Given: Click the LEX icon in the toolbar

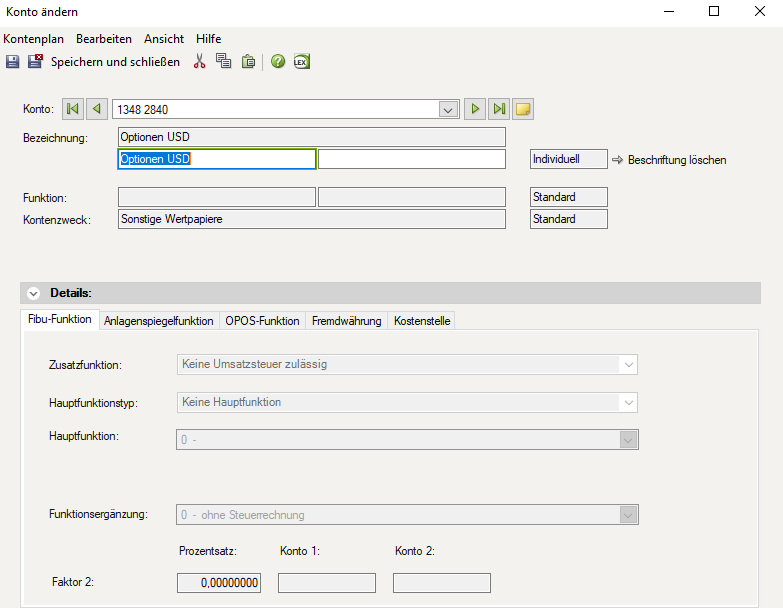Looking at the screenshot, I should point(302,61).
